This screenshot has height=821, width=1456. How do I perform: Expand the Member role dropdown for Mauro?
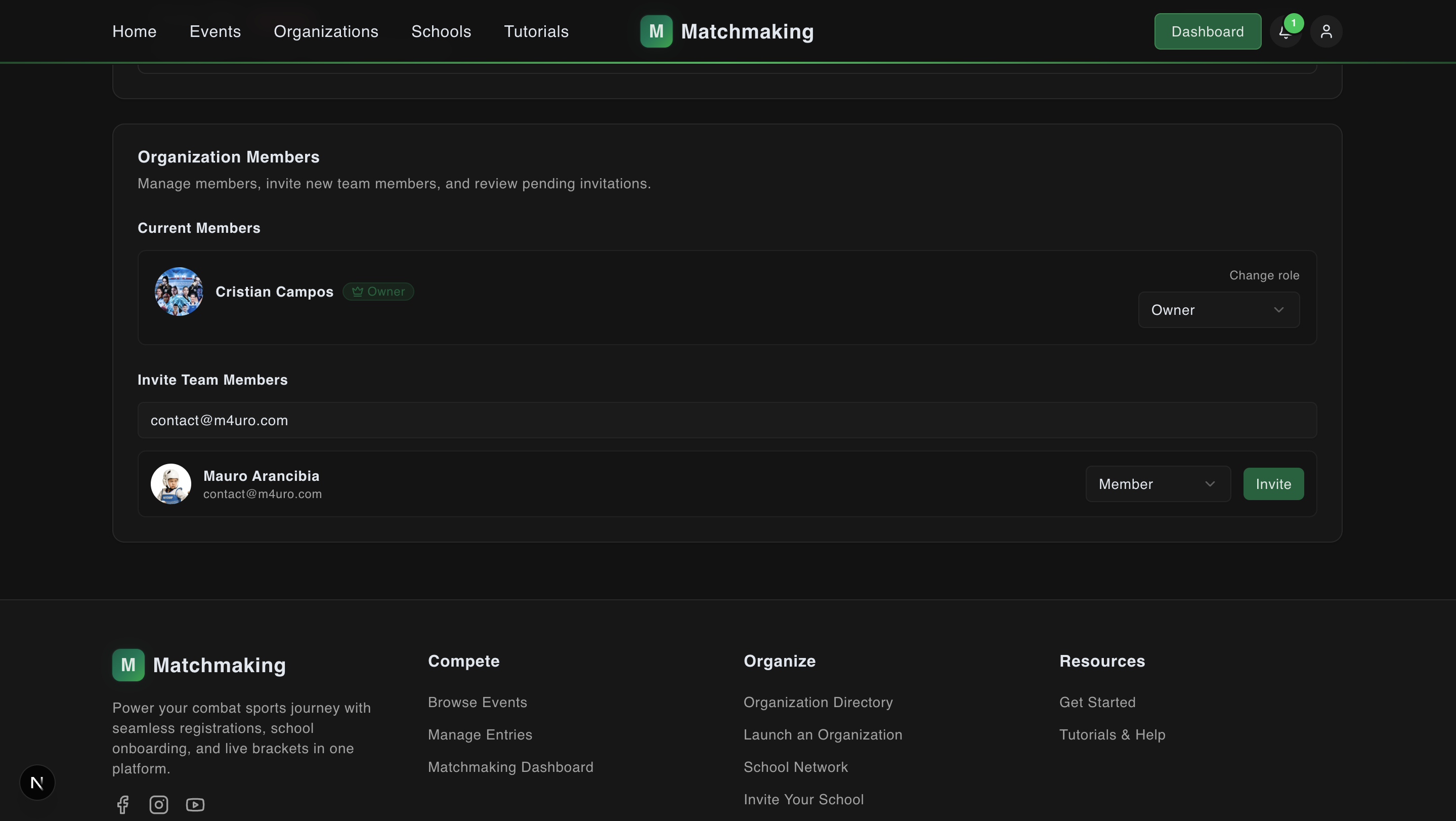[1158, 484]
